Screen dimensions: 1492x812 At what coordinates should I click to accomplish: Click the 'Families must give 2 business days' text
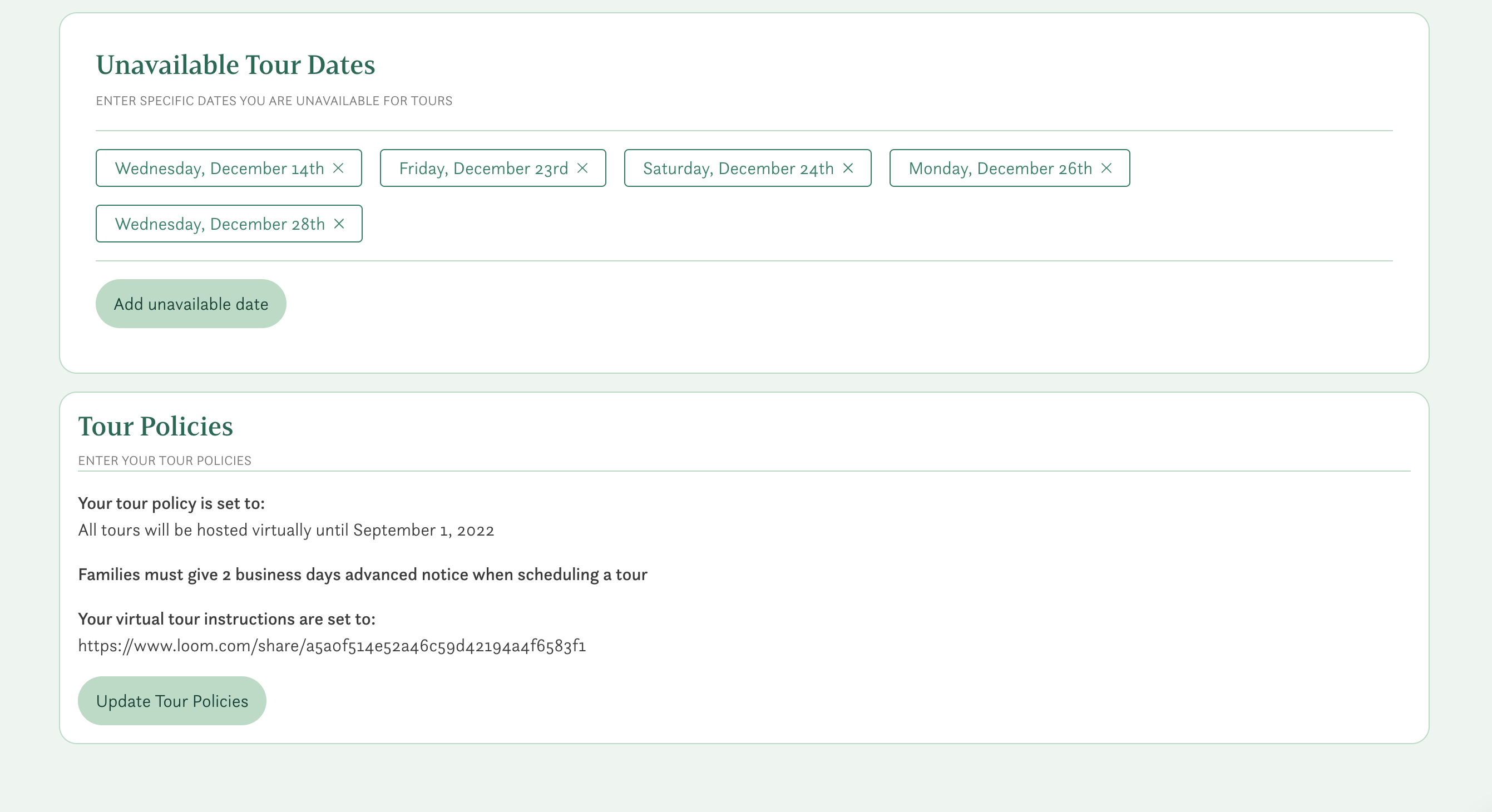[363, 575]
